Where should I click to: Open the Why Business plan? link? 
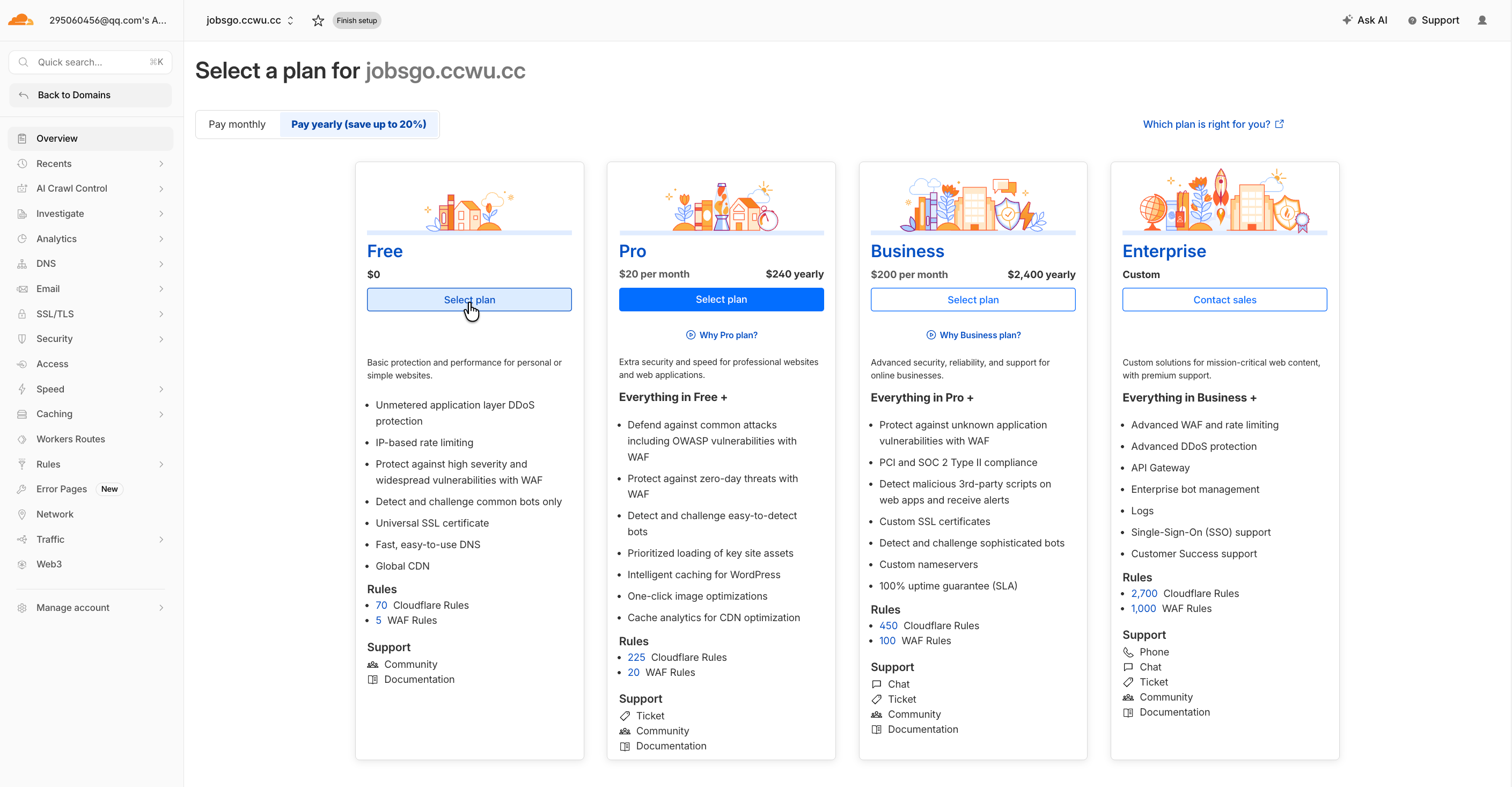[x=973, y=336]
